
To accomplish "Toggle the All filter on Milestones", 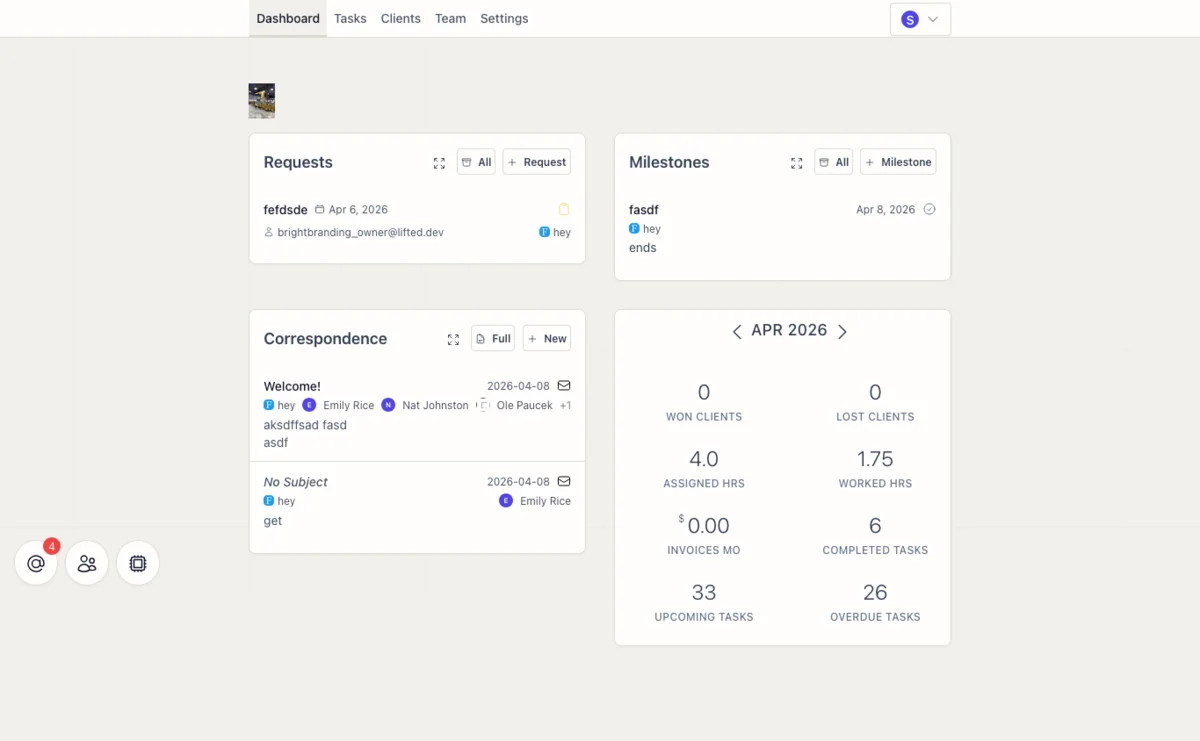I will (833, 161).
